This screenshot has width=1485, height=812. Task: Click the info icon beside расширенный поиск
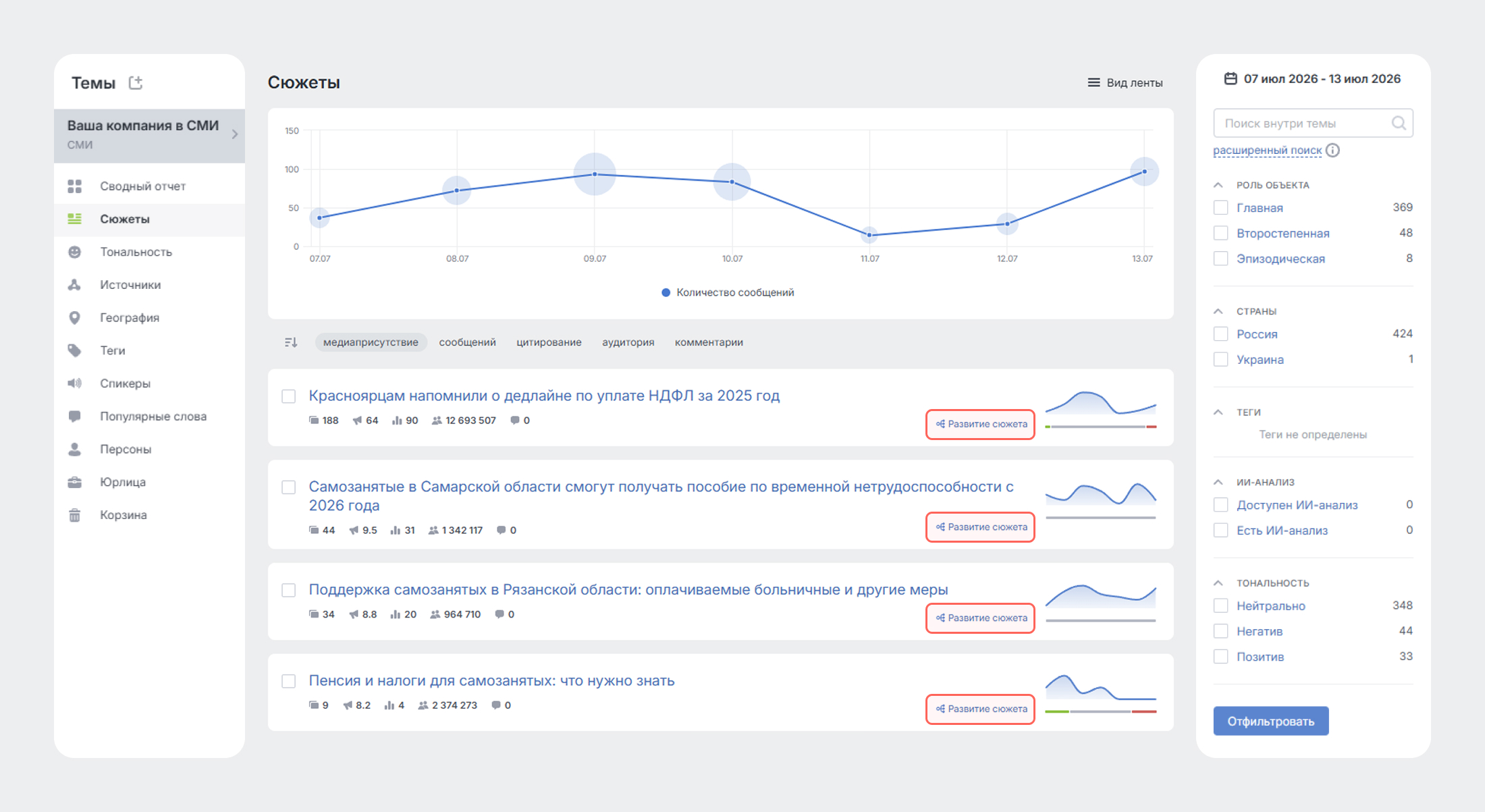click(x=1333, y=150)
